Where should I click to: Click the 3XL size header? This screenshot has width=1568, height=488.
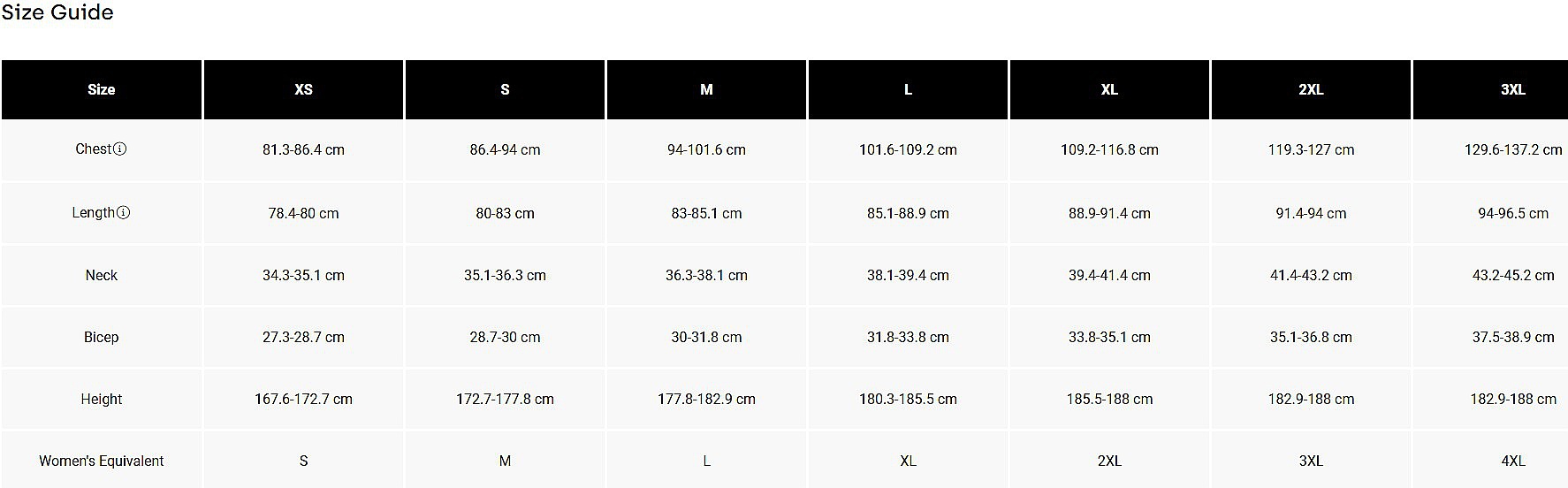pos(1512,89)
